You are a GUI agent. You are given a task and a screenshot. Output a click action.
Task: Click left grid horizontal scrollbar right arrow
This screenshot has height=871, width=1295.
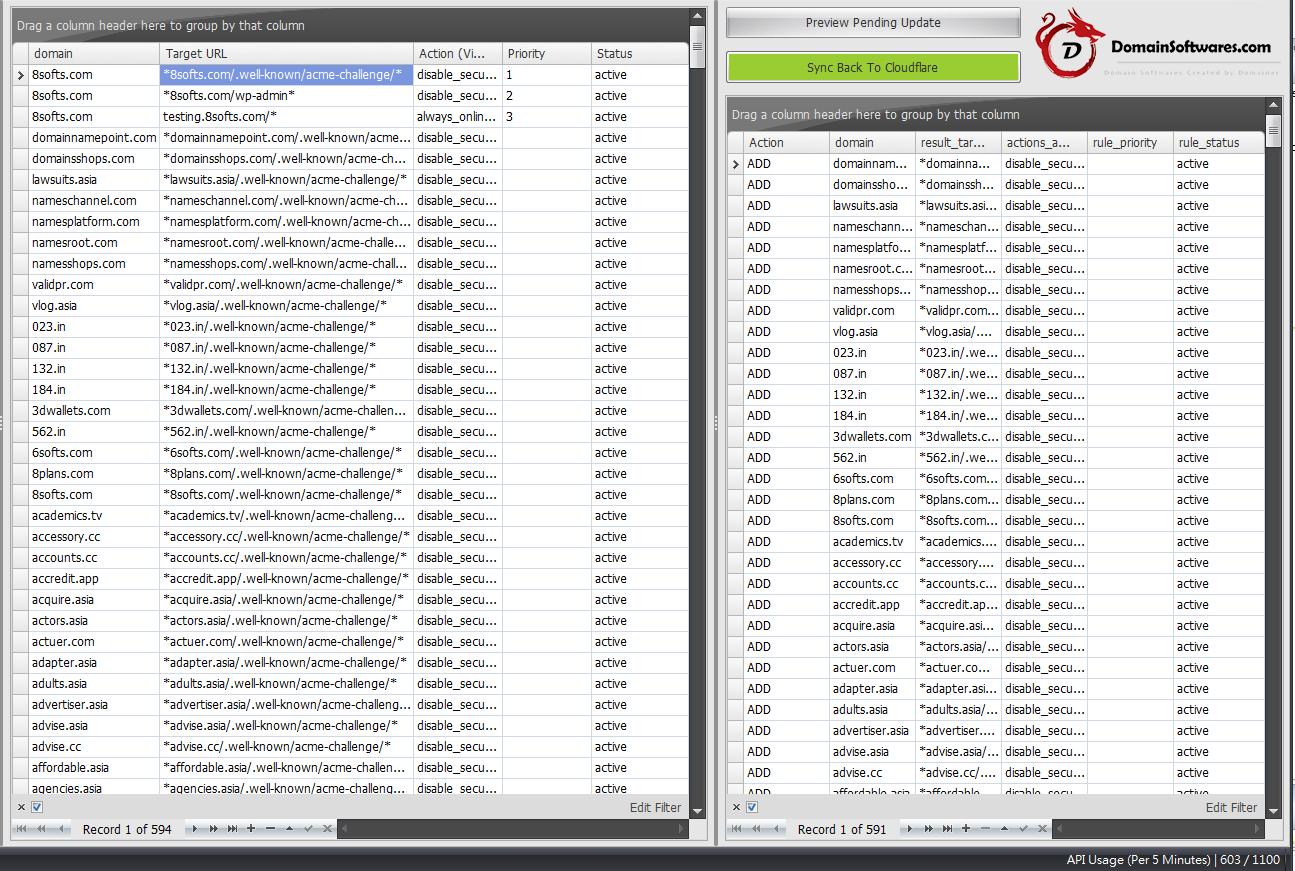[682, 829]
